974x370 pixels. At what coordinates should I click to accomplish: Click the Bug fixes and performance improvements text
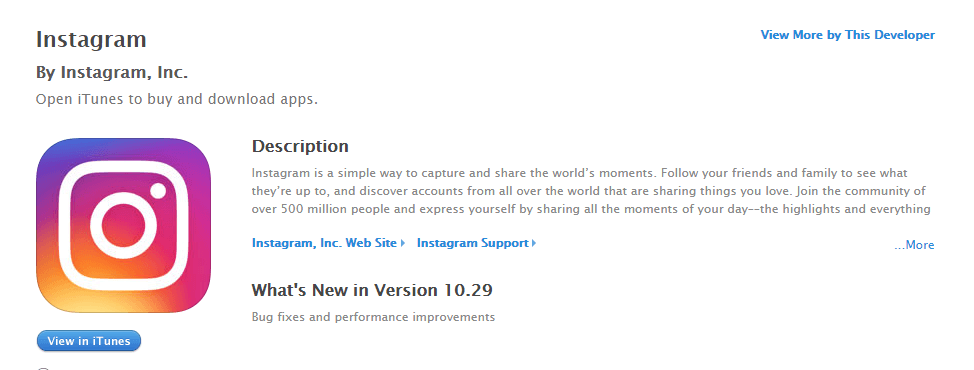373,317
